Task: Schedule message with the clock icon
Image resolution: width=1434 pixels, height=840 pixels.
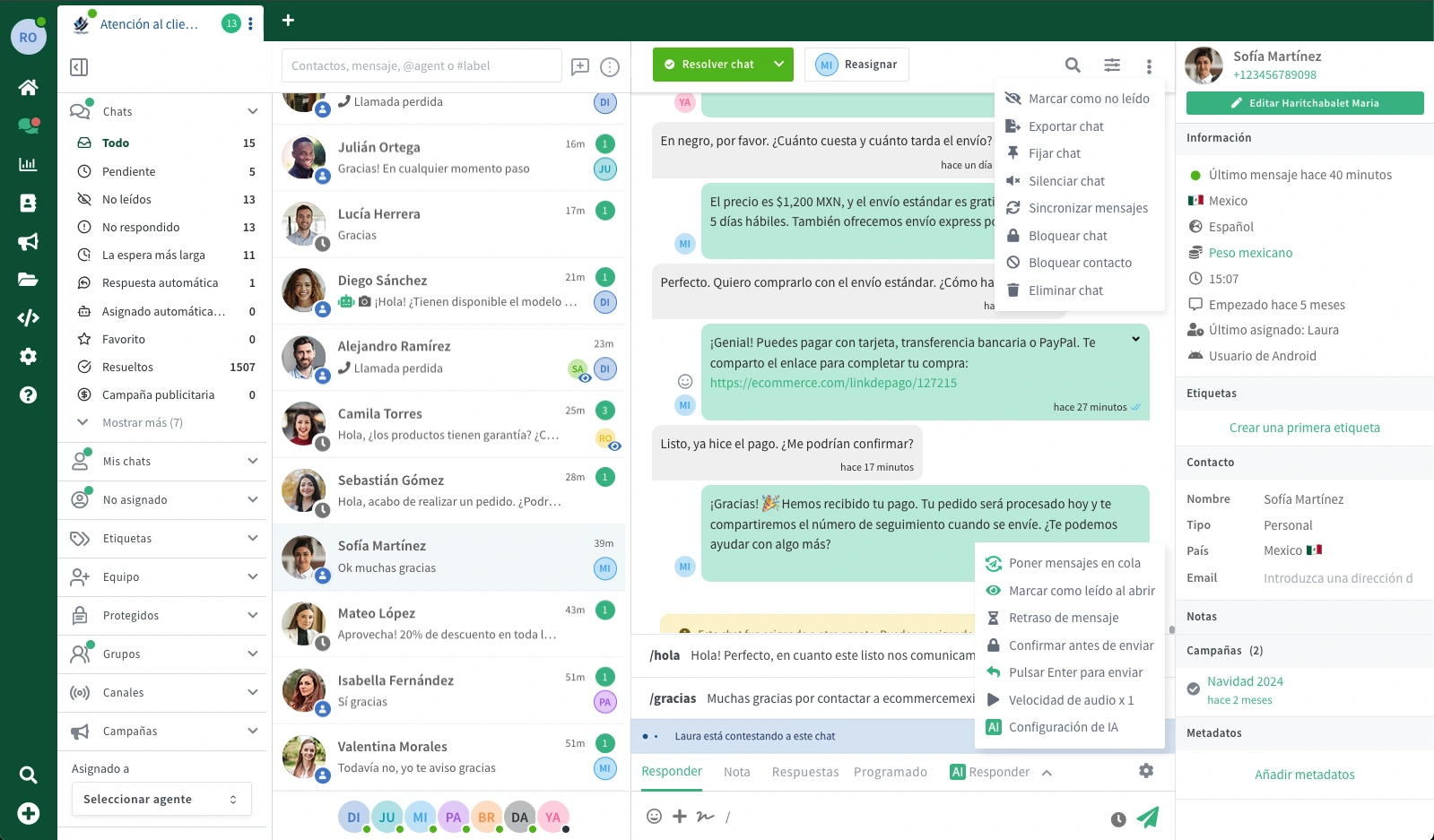Action: coord(1118,819)
